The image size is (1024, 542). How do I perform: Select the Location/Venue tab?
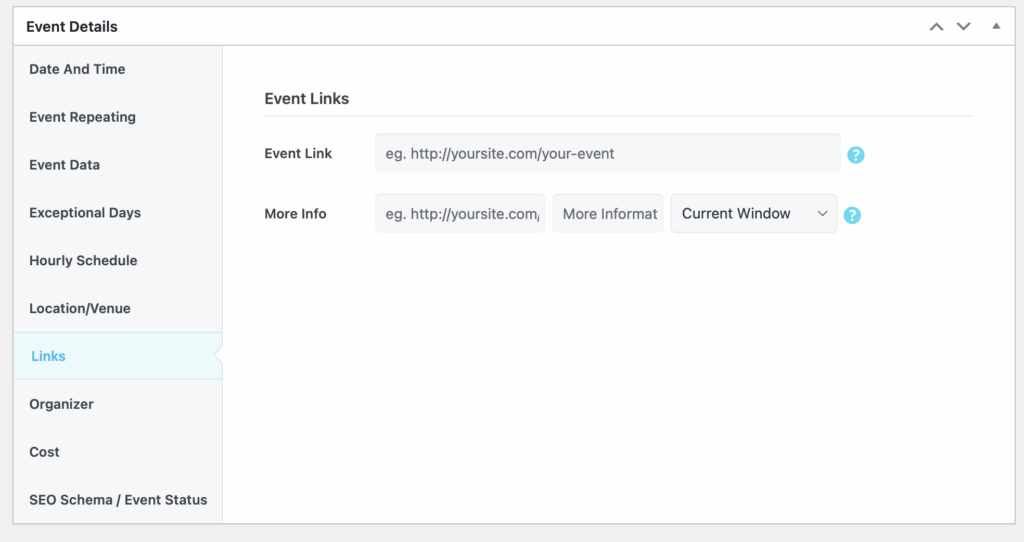pos(80,309)
